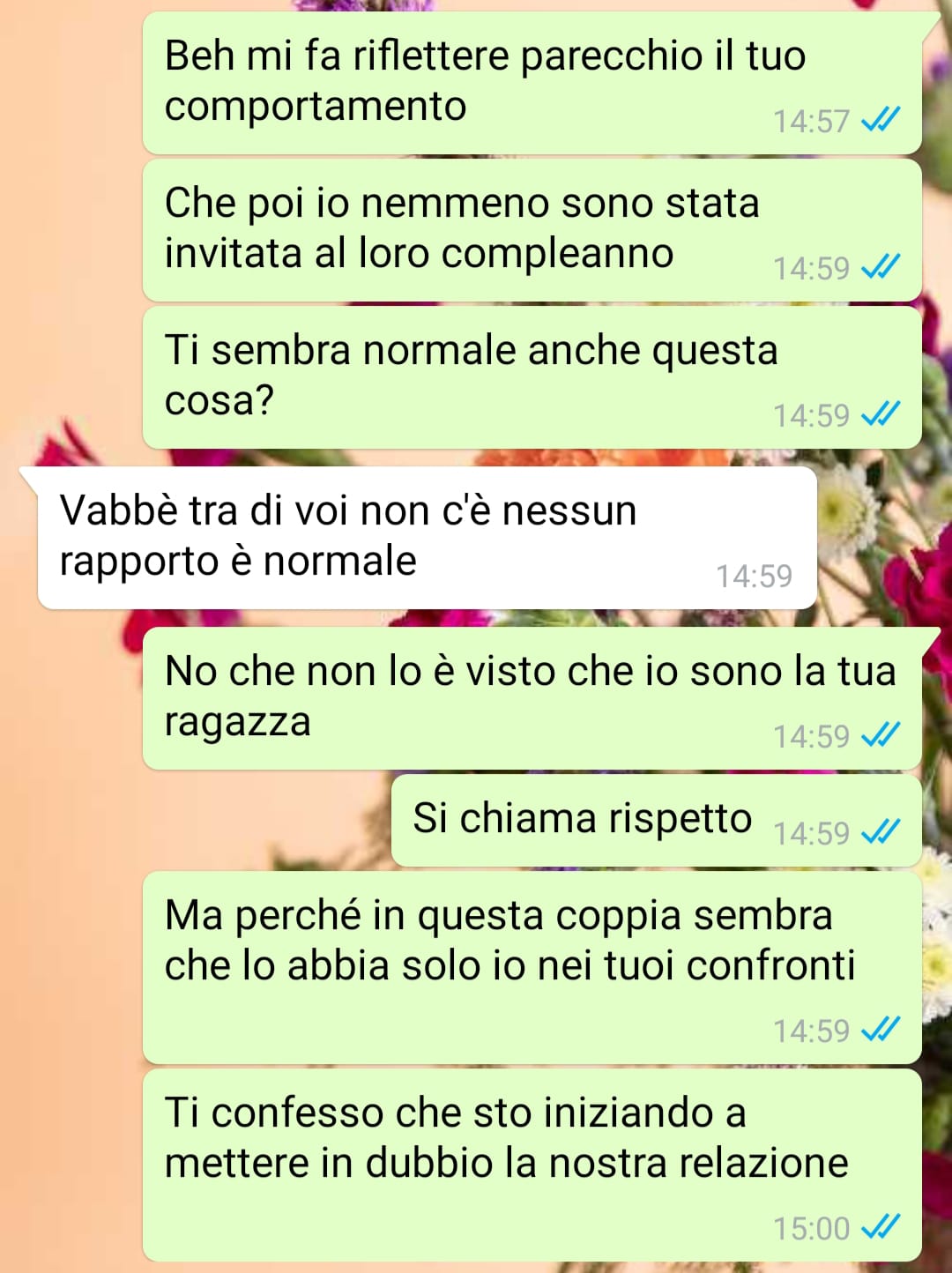Tap the blue checkmarks on 'Ma perché in questa coppia' message
The image size is (952, 1273).
[880, 1030]
